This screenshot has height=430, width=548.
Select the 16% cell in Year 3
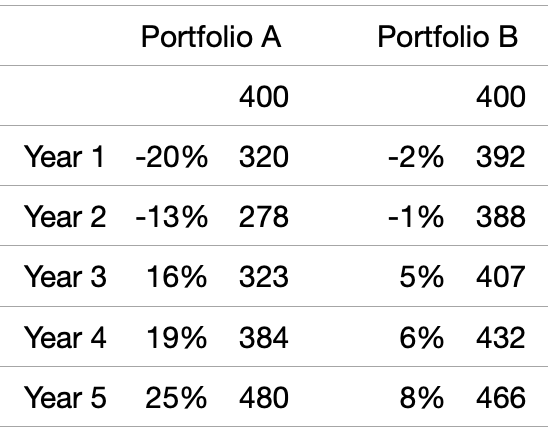pyautogui.click(x=176, y=277)
